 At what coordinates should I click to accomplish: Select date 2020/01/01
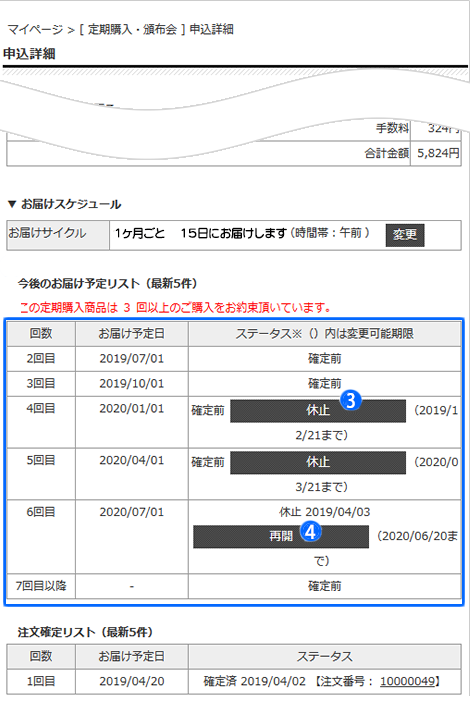click(x=132, y=409)
